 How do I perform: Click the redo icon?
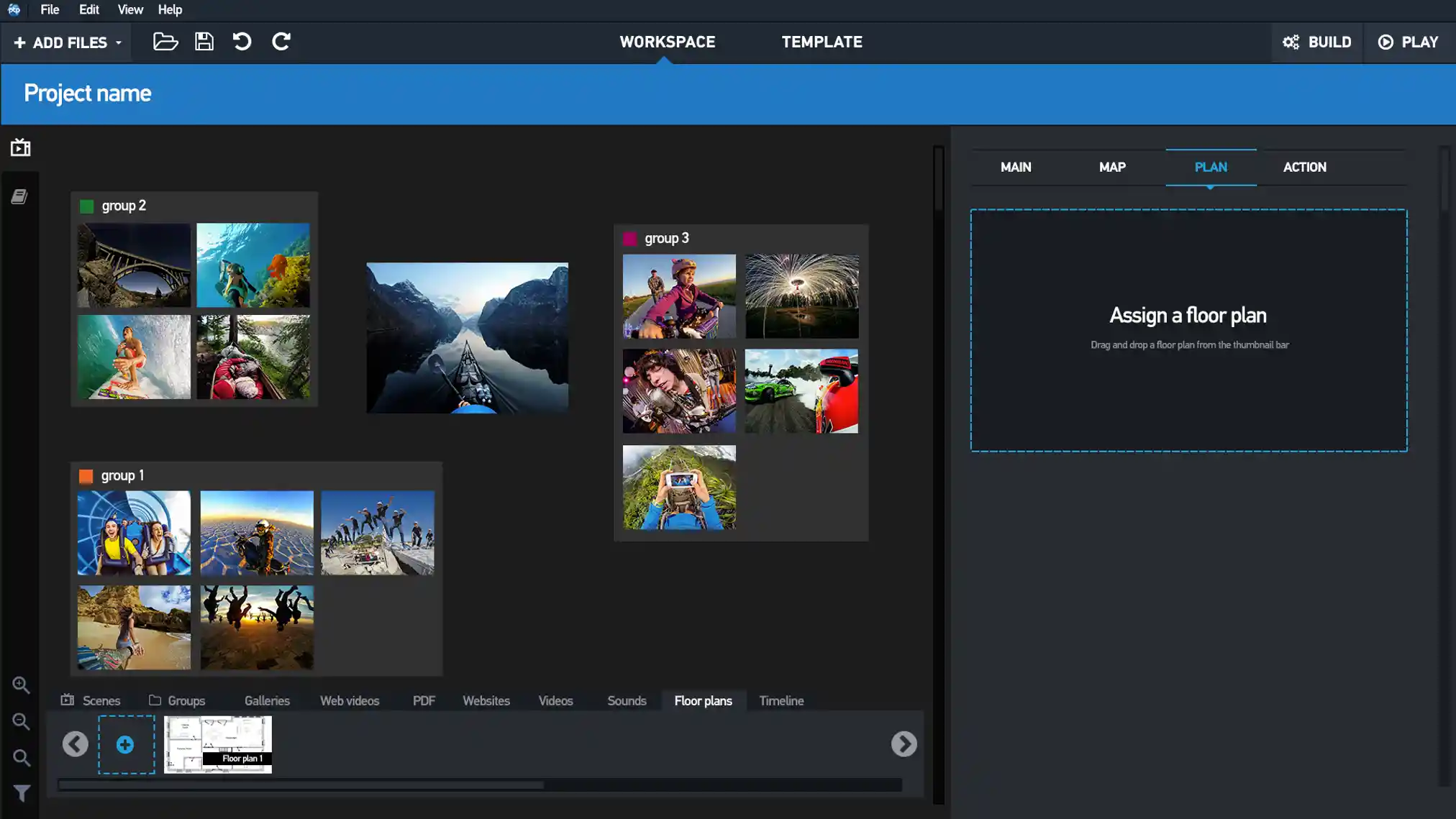click(281, 42)
